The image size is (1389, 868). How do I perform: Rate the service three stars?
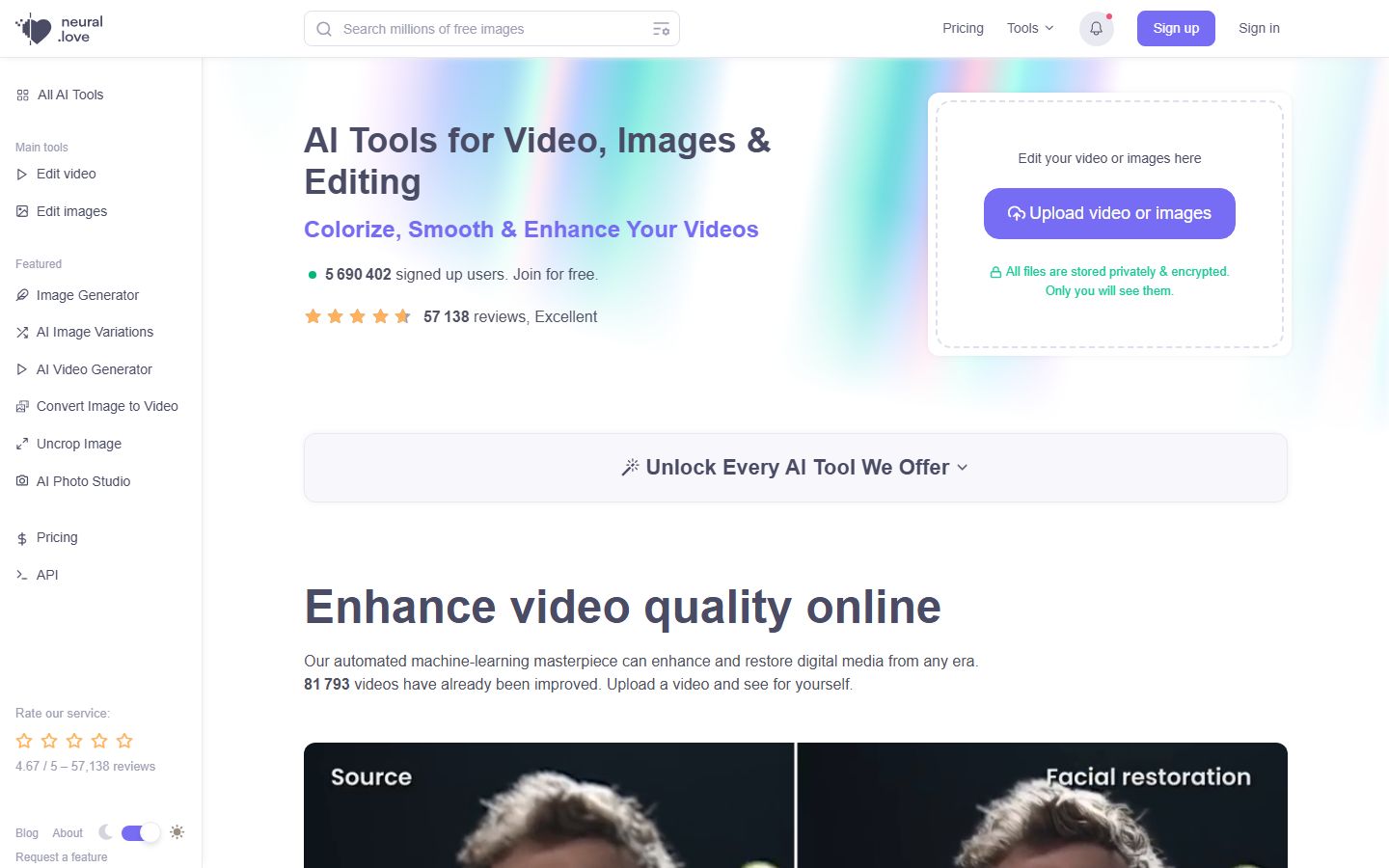74,741
